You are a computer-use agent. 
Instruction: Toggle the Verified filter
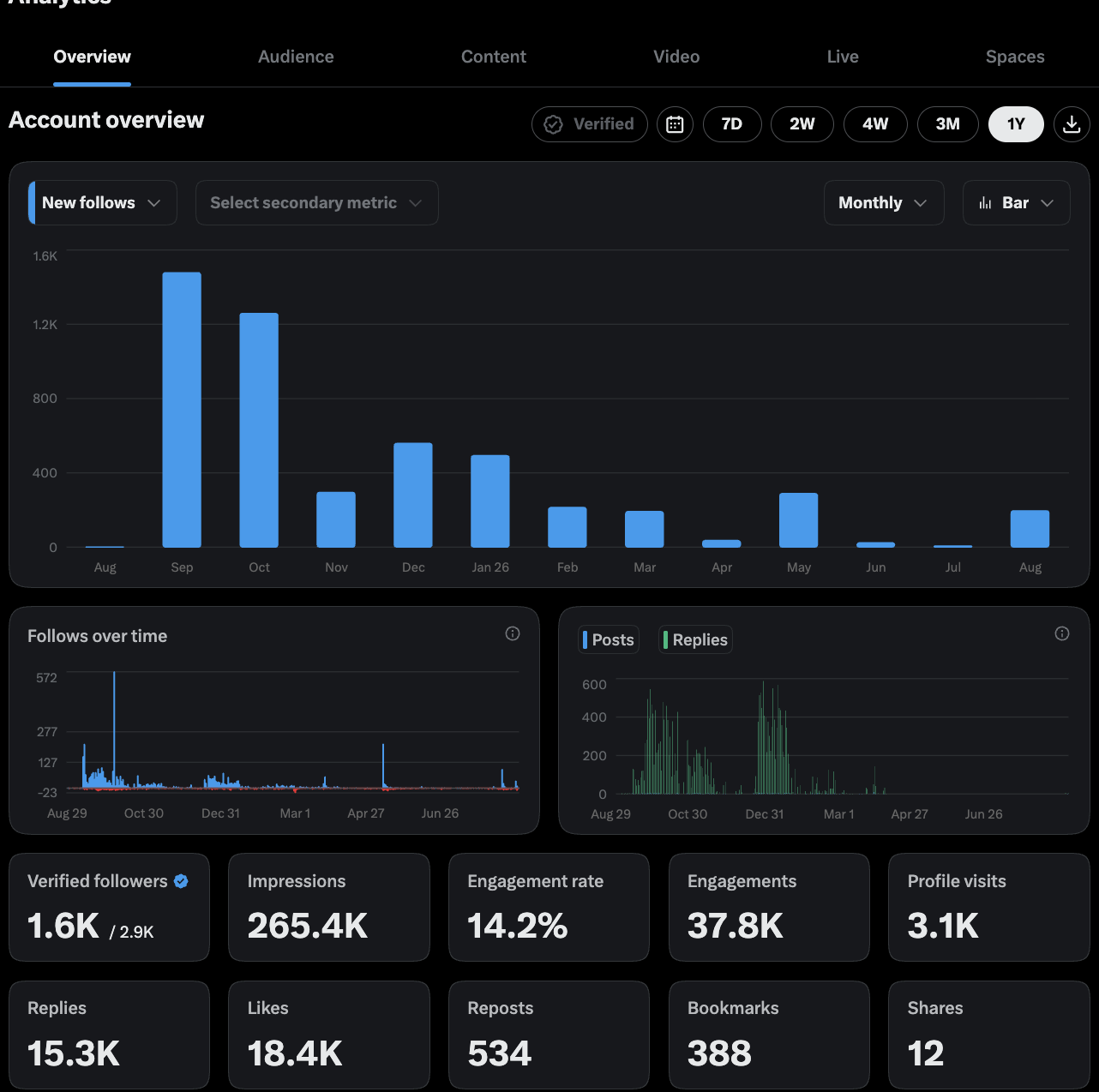coord(590,124)
